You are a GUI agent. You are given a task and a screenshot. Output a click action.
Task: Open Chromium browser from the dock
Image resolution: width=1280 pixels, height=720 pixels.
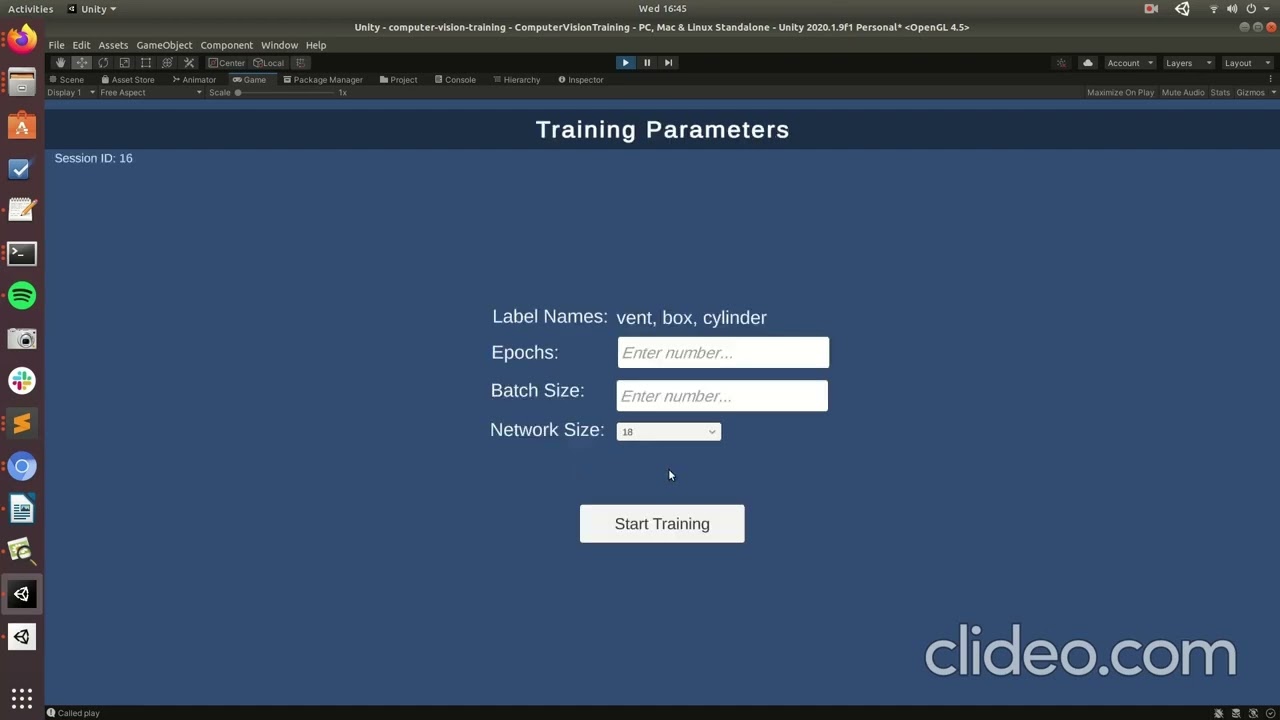(x=22, y=467)
